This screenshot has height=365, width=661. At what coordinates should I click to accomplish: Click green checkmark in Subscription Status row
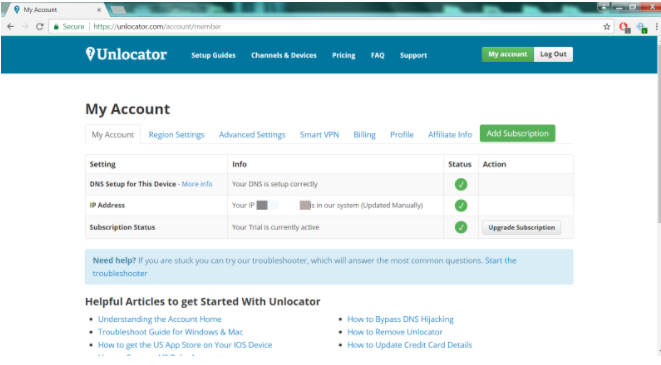coord(461,227)
